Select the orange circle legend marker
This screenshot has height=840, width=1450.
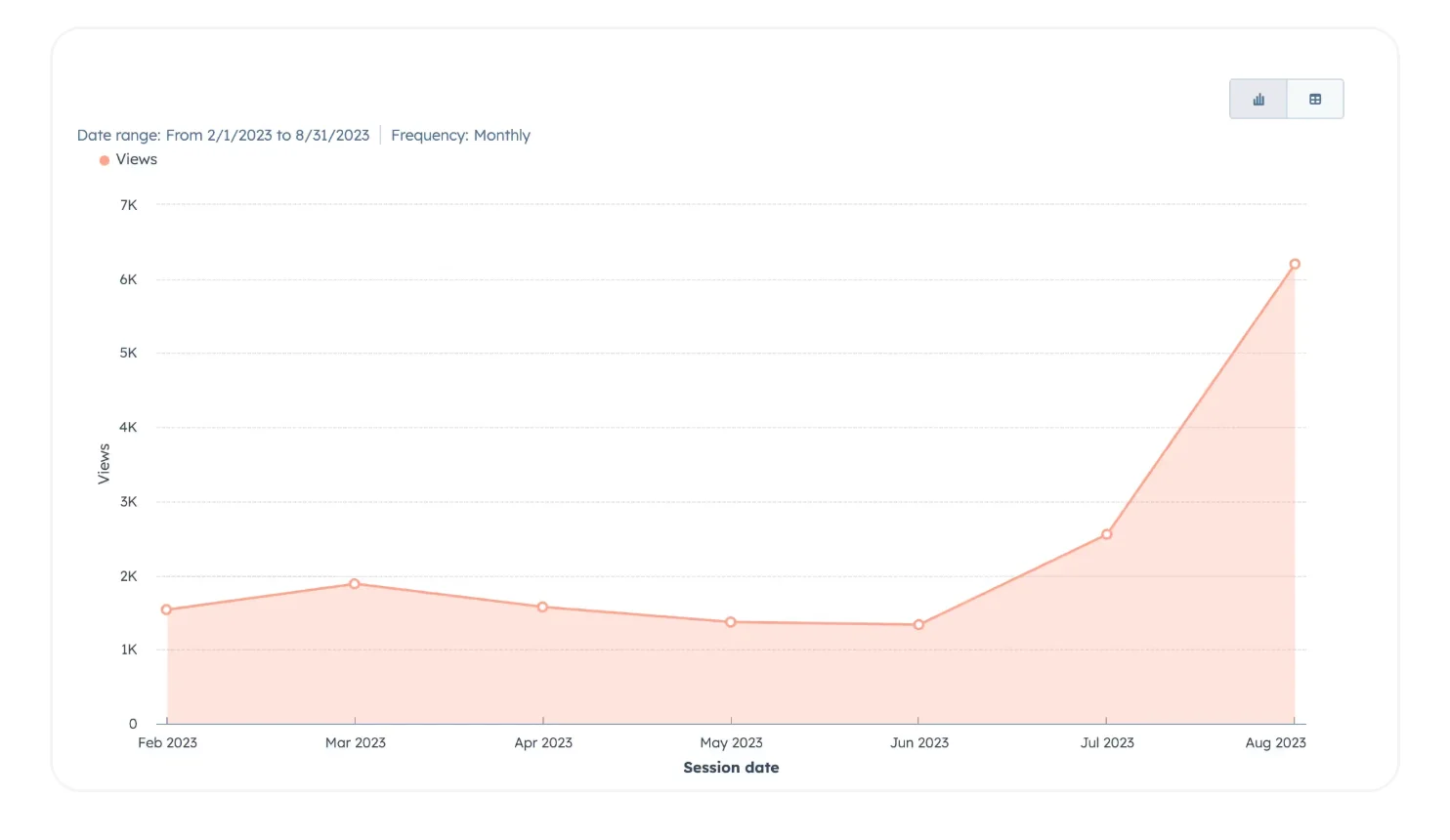(105, 159)
